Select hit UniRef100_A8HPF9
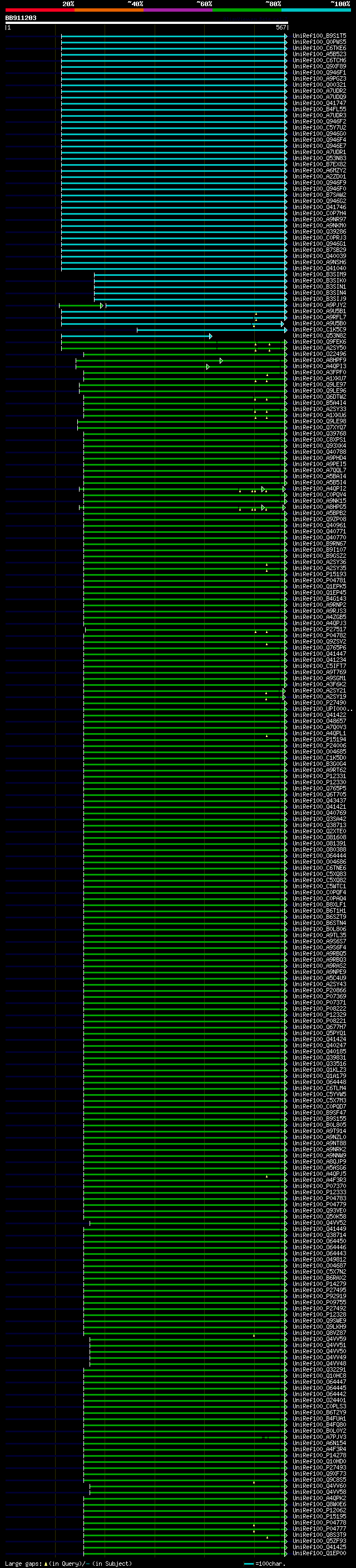Screen dimensions: 356x1568 pos(319,360)
